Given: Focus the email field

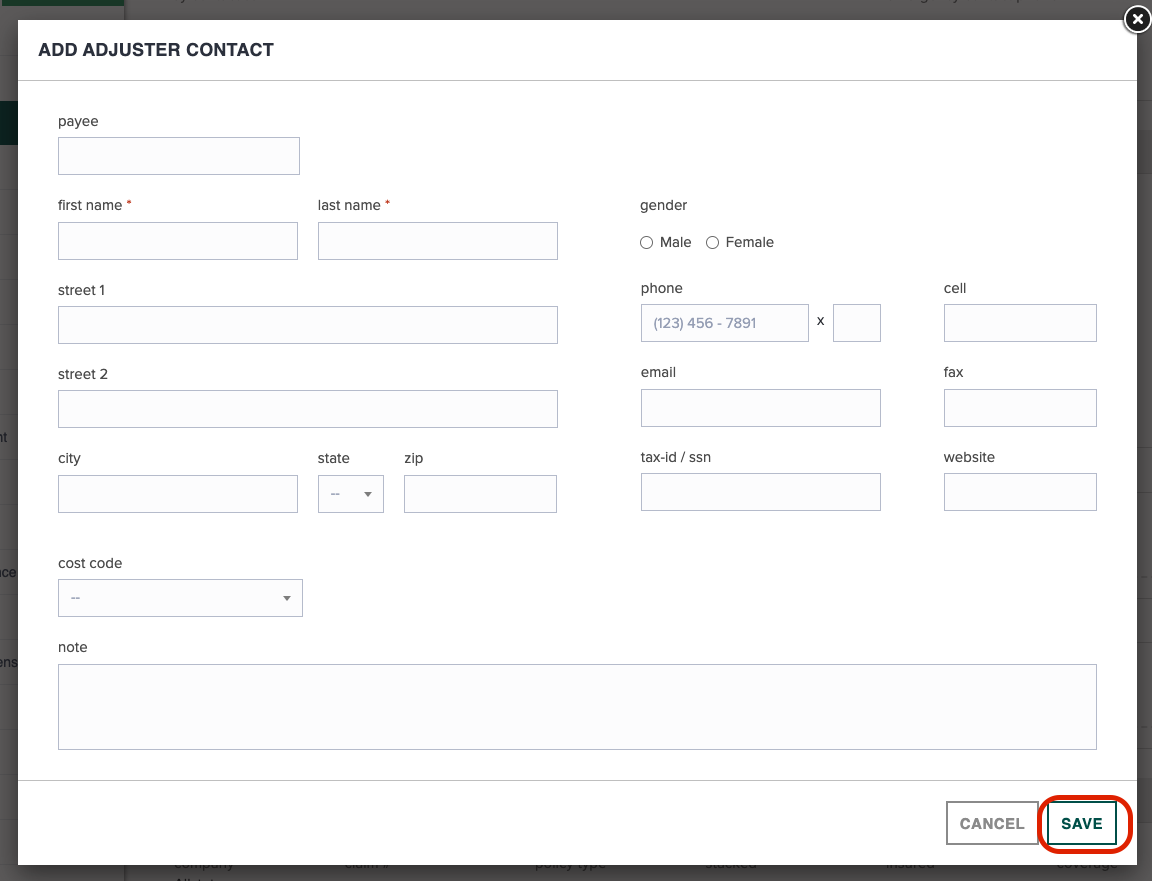Looking at the screenshot, I should pos(760,408).
